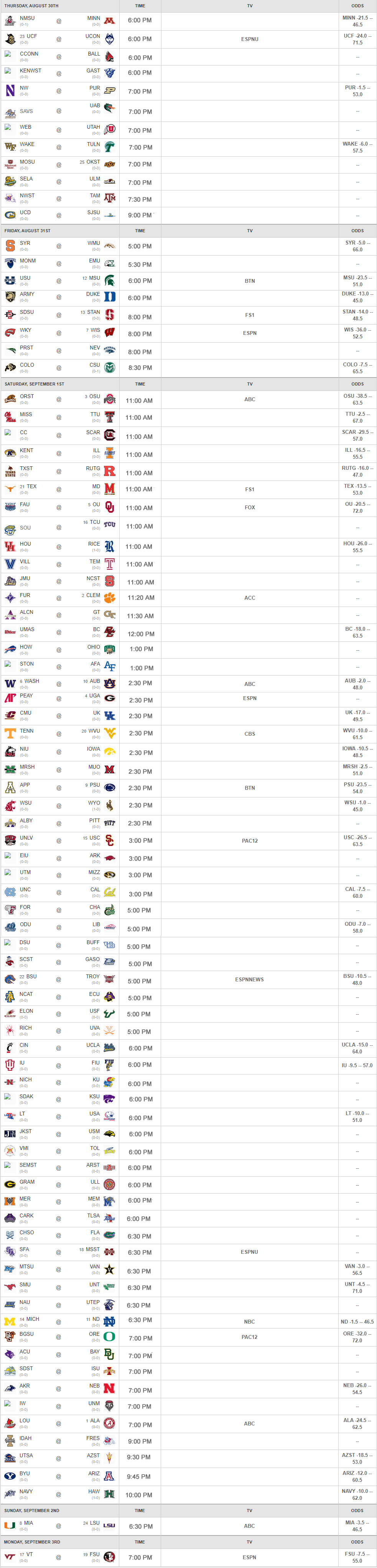This screenshot has height=1568, width=377.
Task: Open the UConn Huskies logo
Action: click(x=110, y=39)
